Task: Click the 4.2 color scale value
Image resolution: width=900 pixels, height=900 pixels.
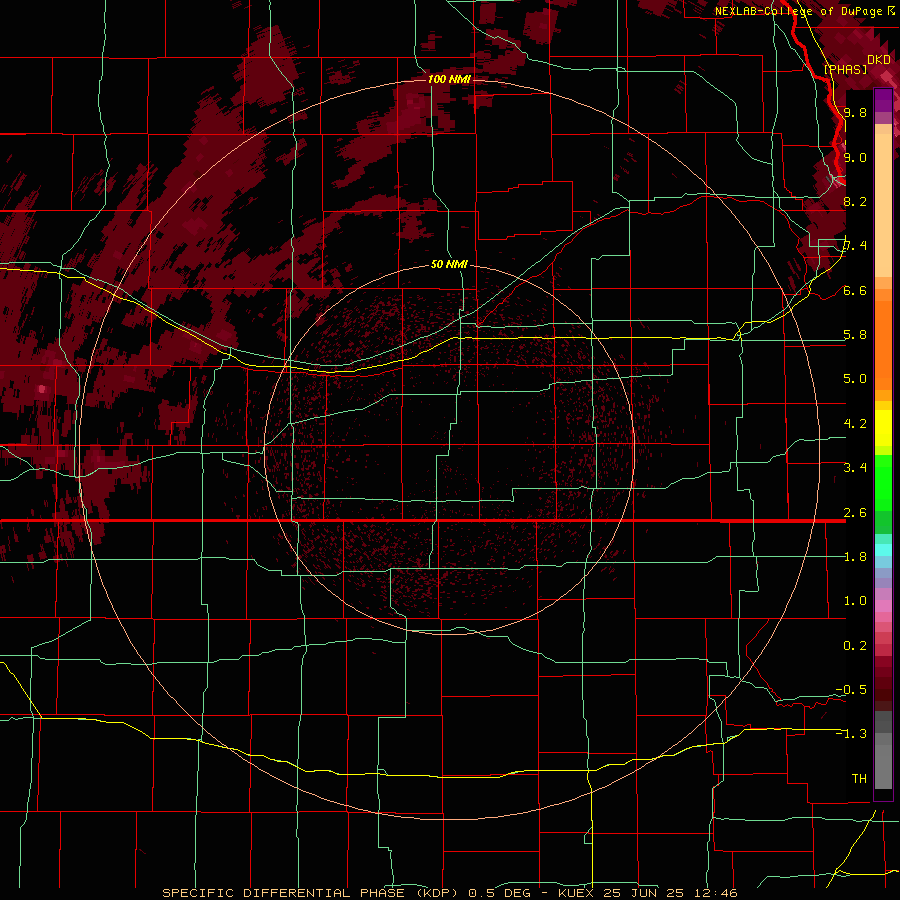Action: pos(855,424)
